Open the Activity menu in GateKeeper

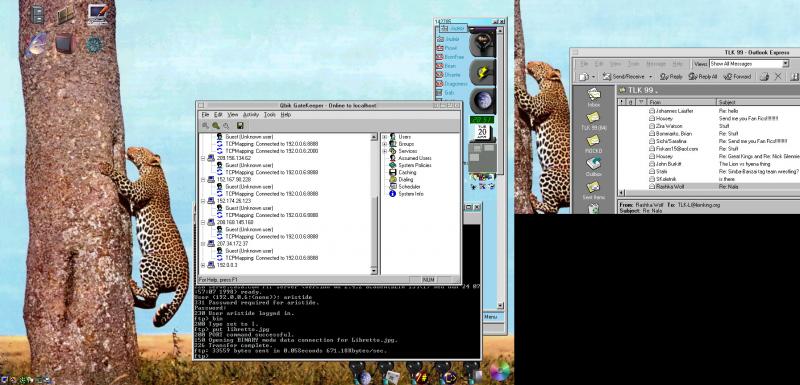[251, 115]
